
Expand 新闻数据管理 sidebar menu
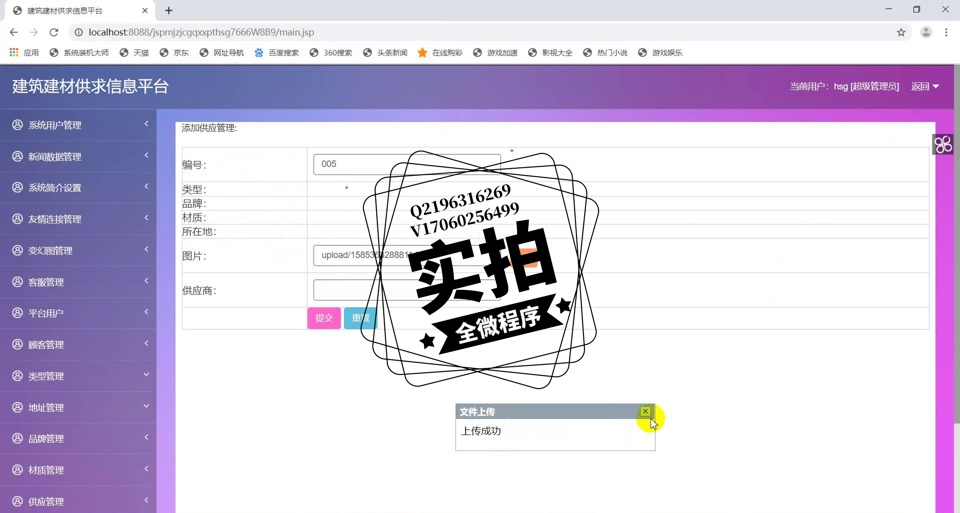pos(78,157)
